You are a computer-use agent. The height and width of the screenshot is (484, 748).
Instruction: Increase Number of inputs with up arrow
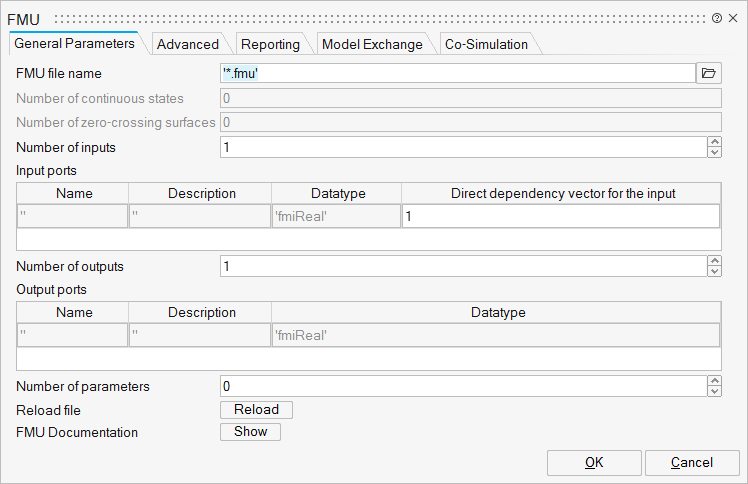[x=714, y=142]
